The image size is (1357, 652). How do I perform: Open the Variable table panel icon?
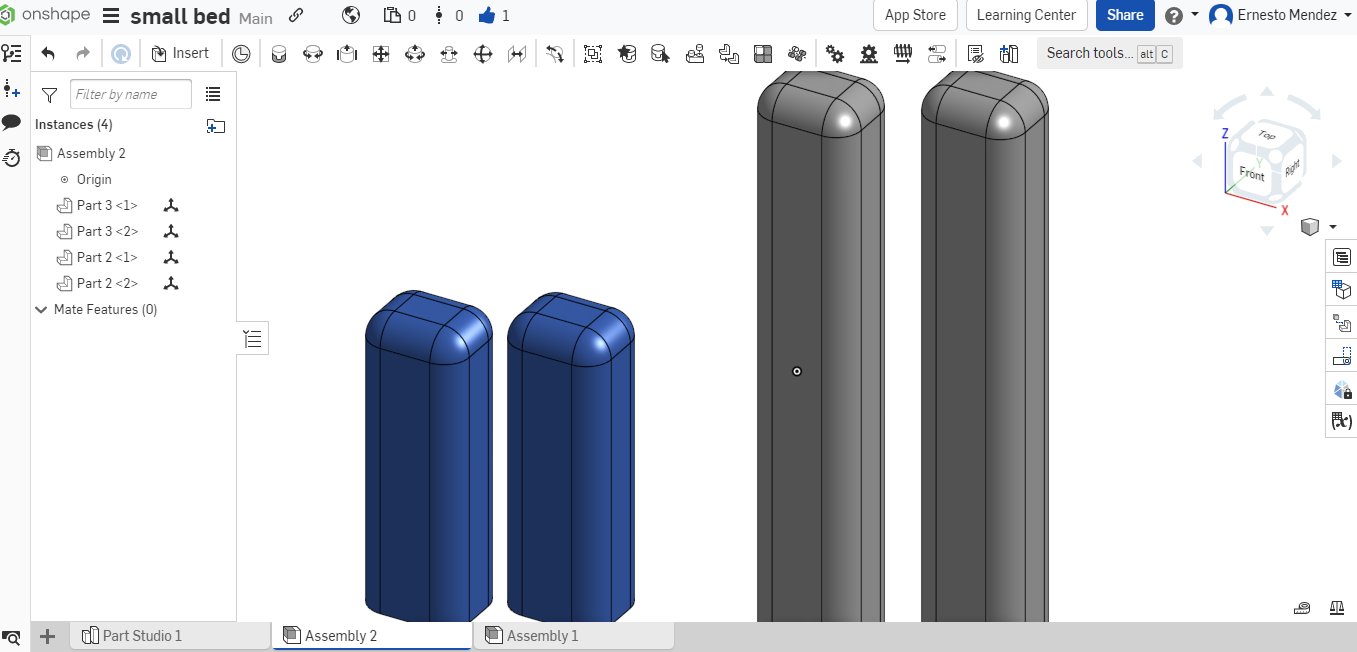point(1341,421)
